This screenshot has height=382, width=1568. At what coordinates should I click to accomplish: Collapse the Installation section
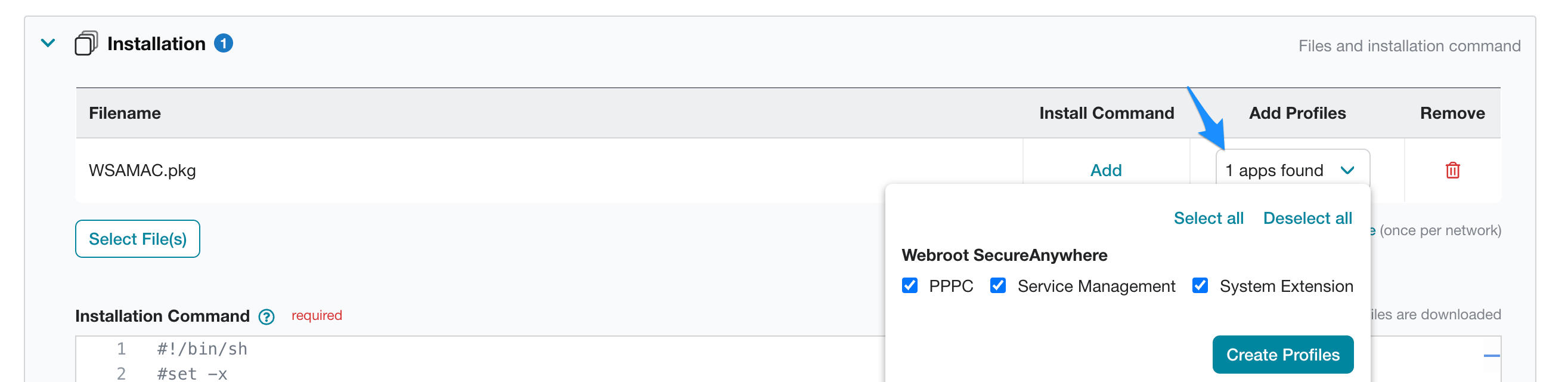[48, 43]
